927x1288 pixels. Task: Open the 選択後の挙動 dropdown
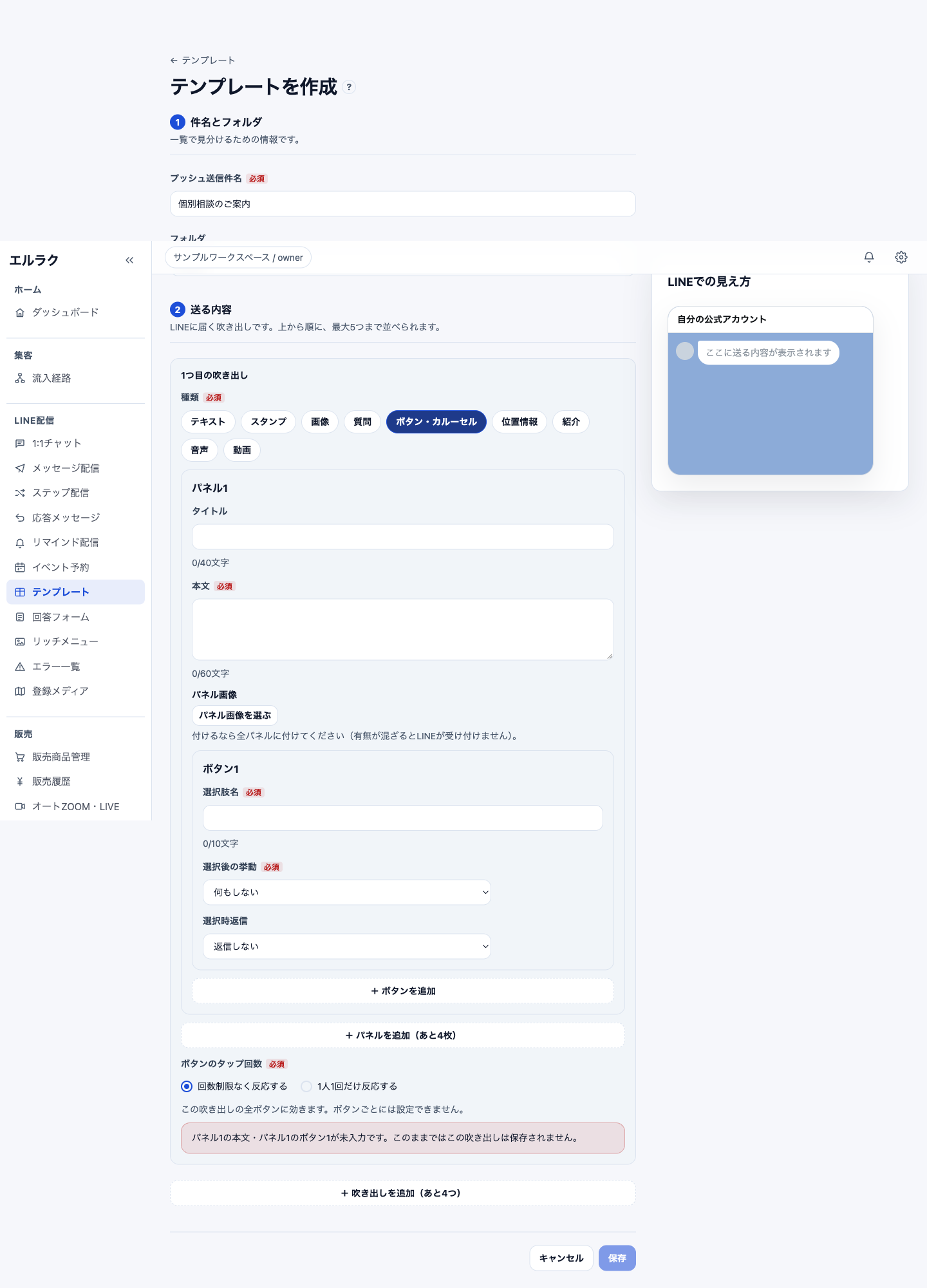(347, 893)
